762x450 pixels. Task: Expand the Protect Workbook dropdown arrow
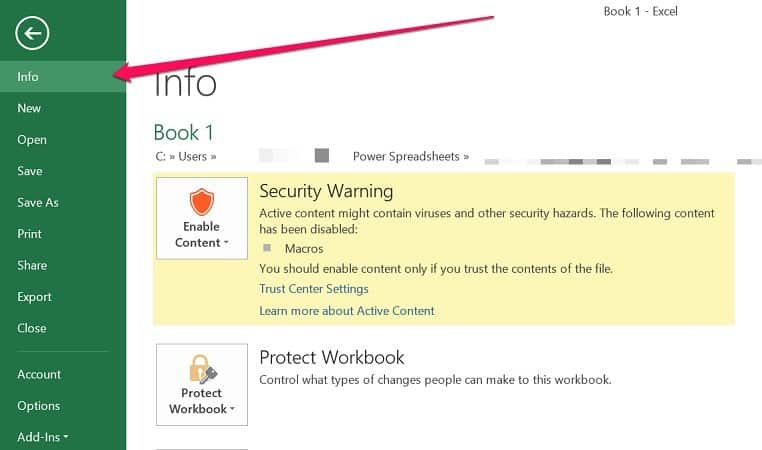(231, 409)
